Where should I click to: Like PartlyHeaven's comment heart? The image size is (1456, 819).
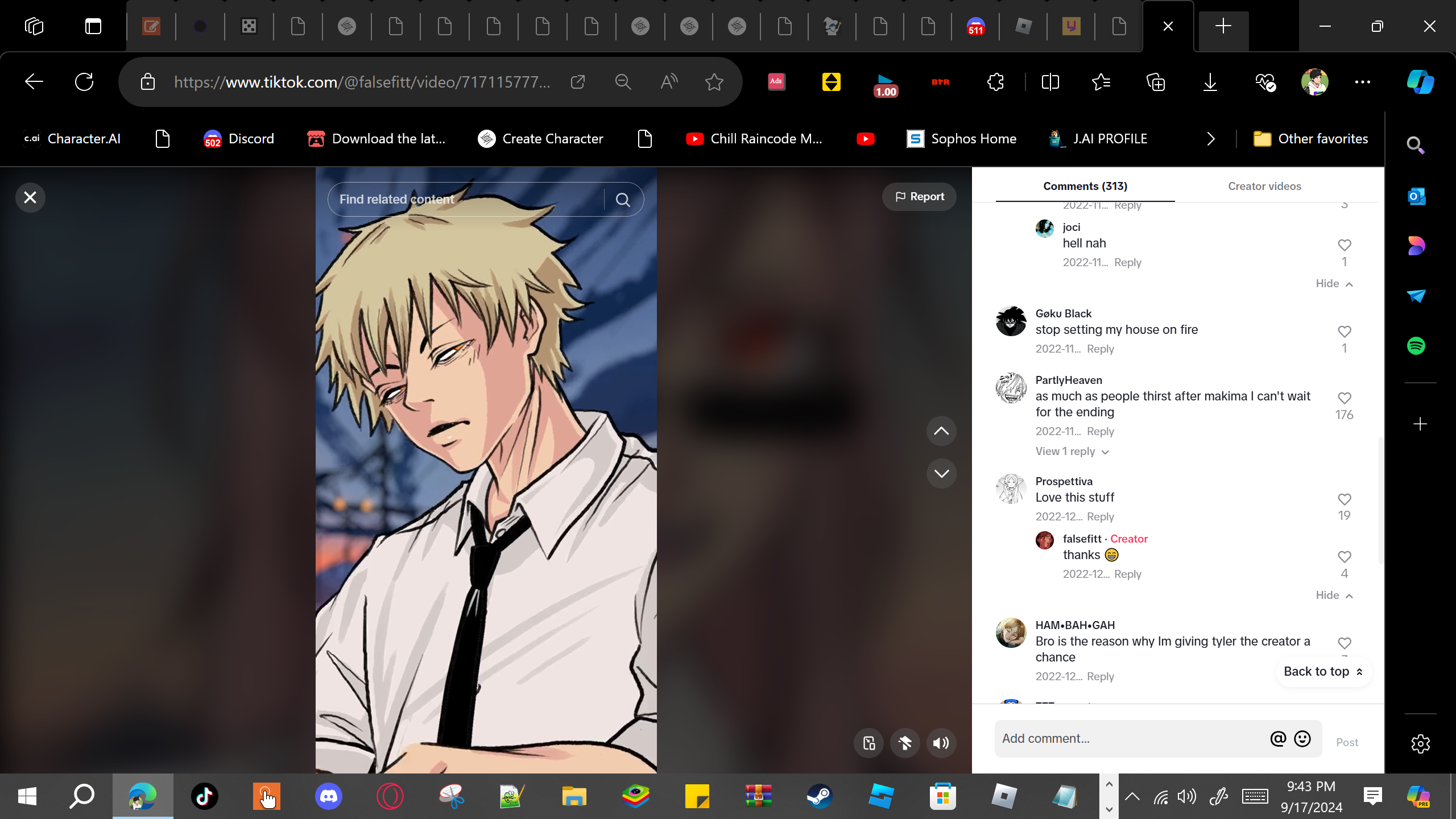coord(1344,398)
